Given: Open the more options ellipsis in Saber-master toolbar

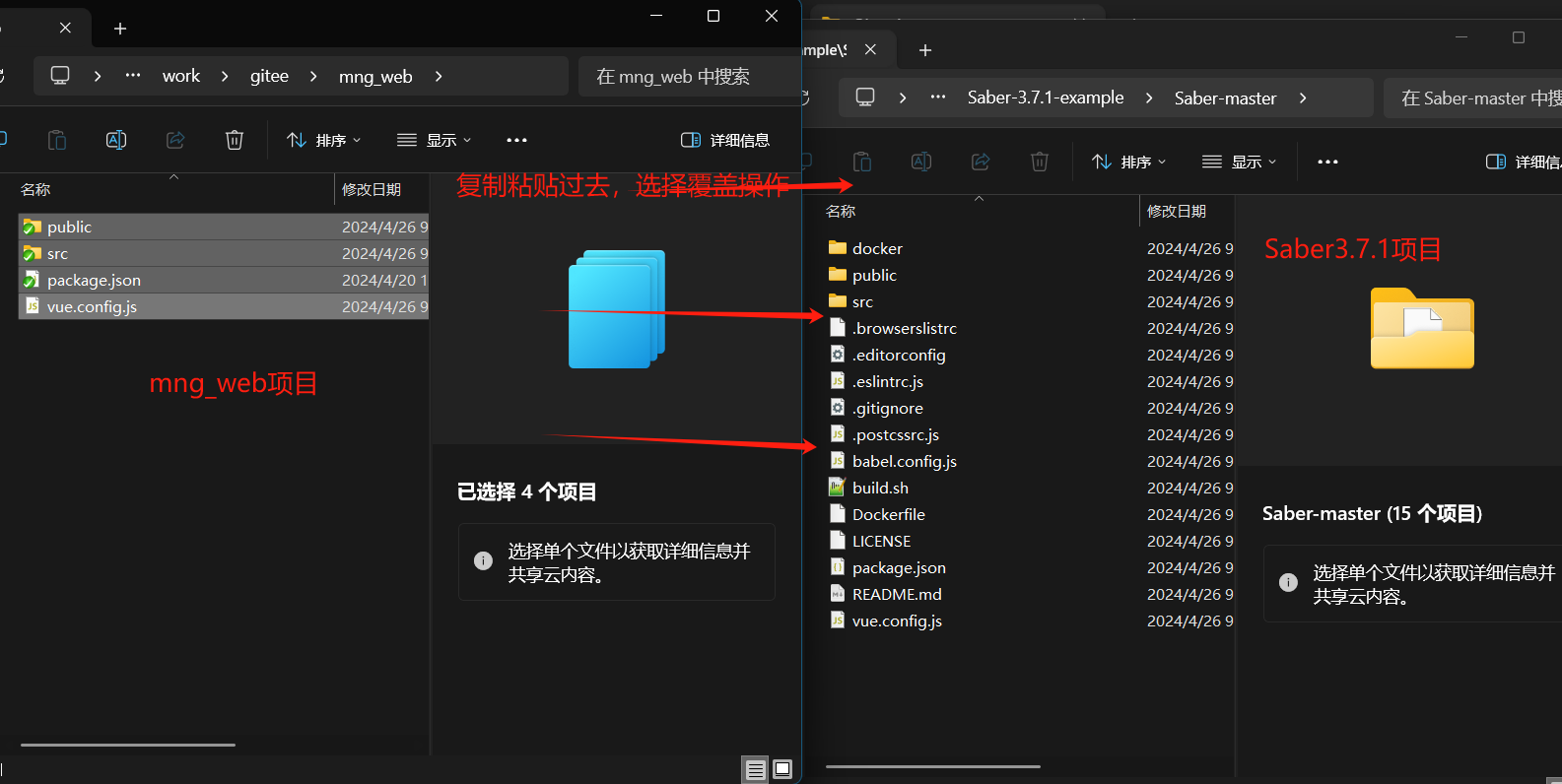Looking at the screenshot, I should click(1327, 162).
